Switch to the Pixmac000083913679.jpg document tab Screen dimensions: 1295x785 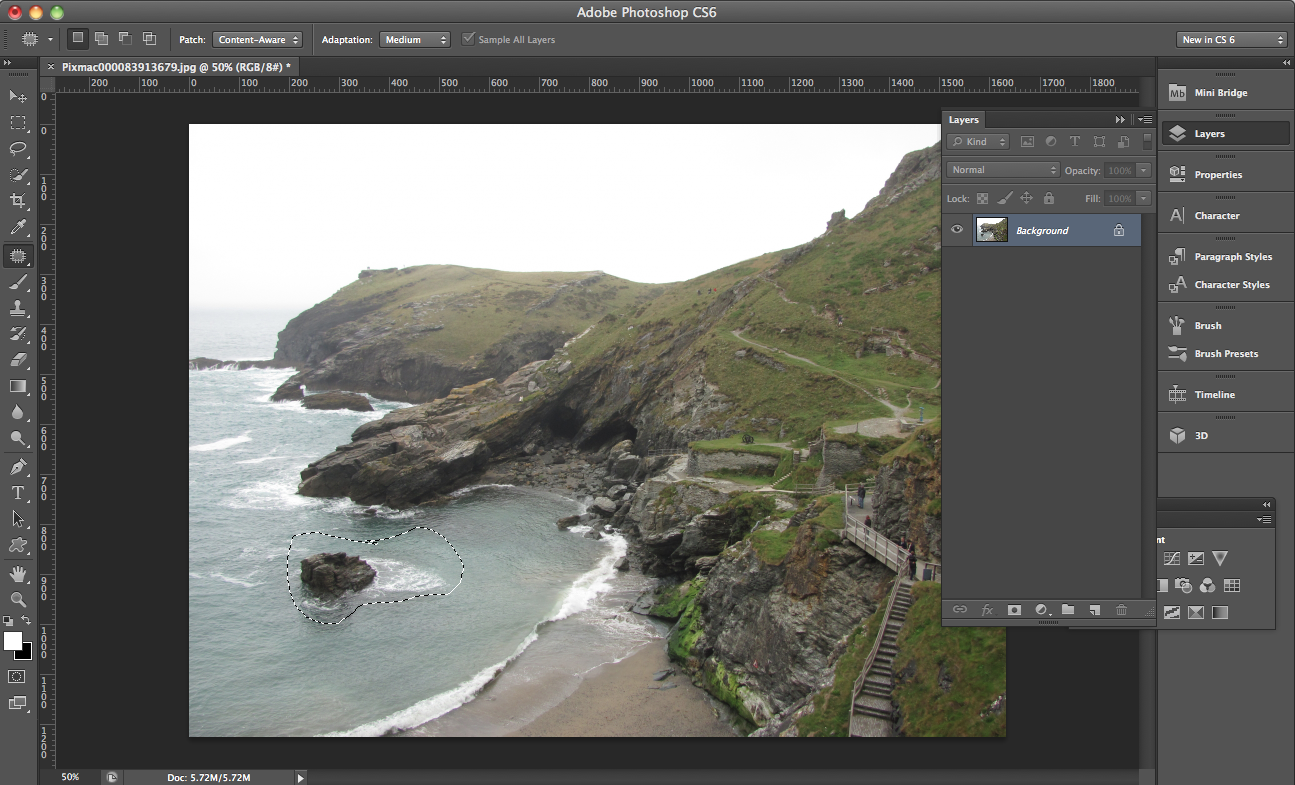pos(176,67)
